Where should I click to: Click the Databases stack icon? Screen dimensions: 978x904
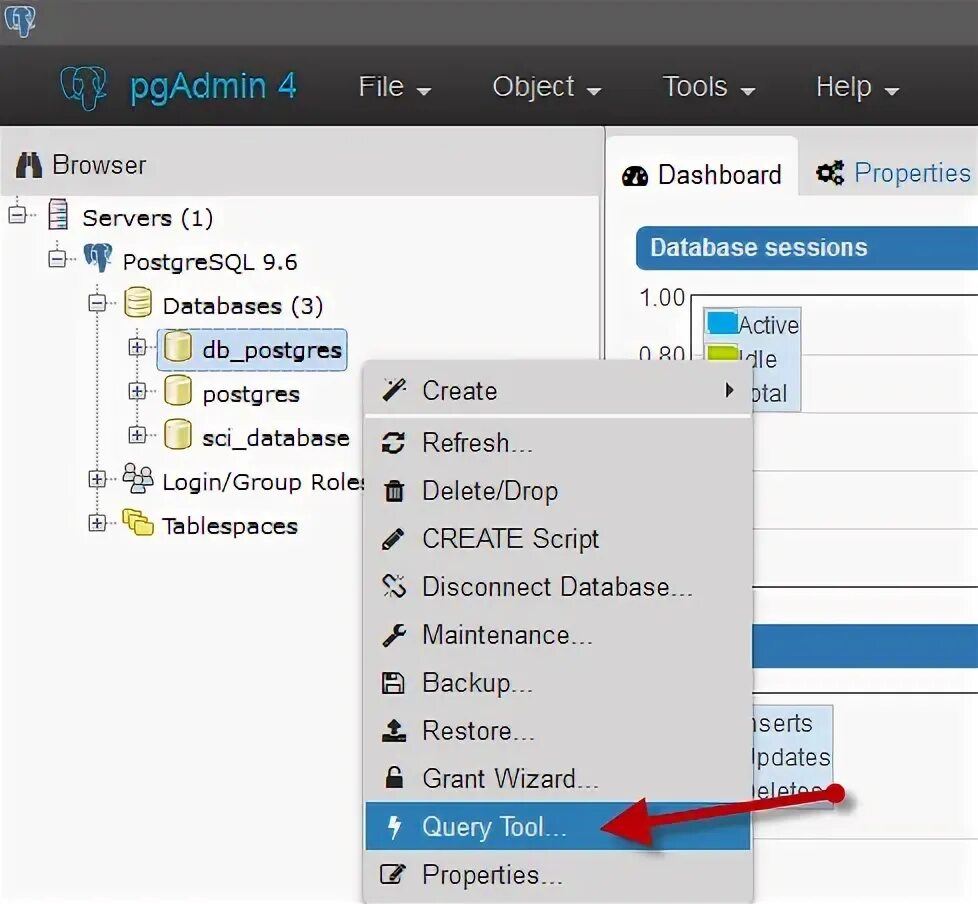pyautogui.click(x=138, y=303)
